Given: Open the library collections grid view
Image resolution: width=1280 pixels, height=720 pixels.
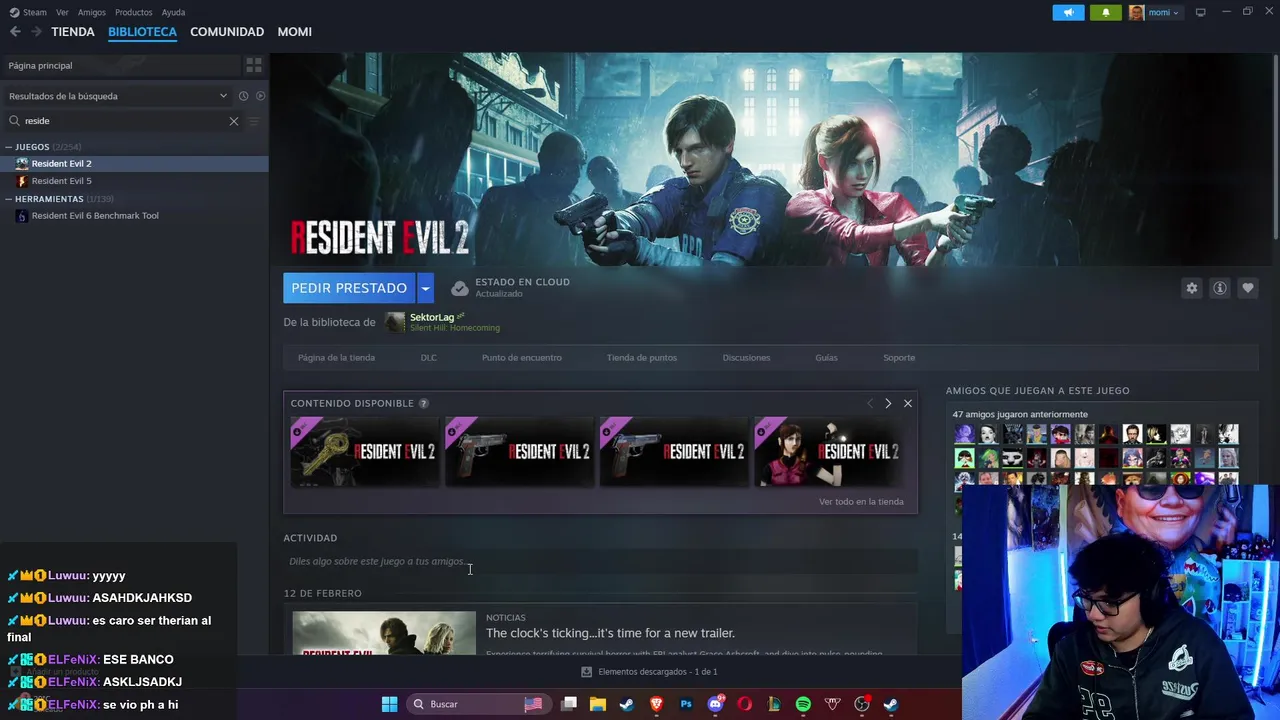Looking at the screenshot, I should pyautogui.click(x=254, y=65).
